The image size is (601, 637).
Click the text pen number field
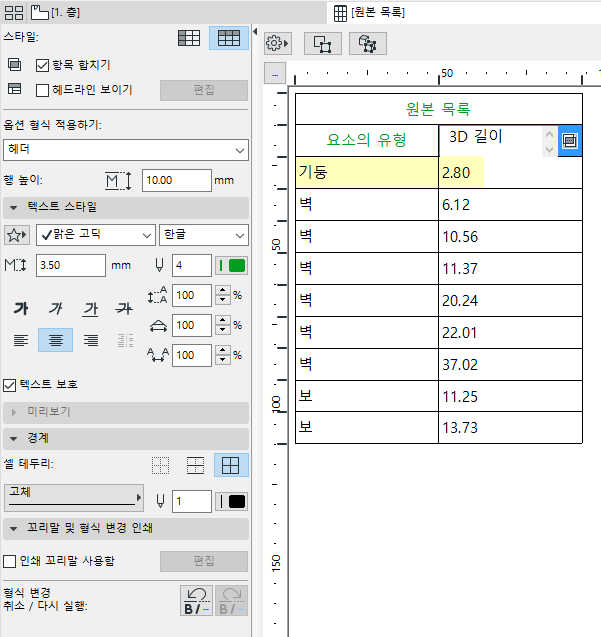[191, 266]
